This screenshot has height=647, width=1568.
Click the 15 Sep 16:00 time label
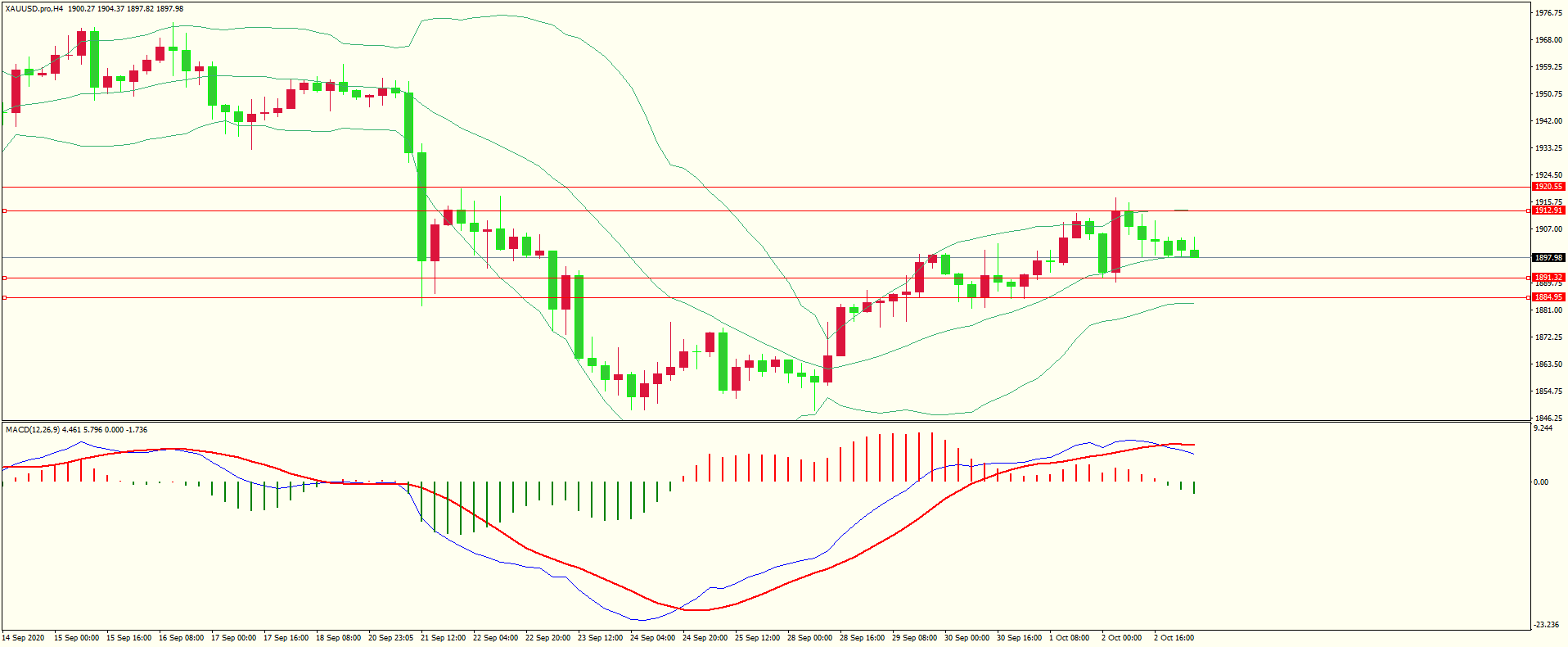click(128, 638)
